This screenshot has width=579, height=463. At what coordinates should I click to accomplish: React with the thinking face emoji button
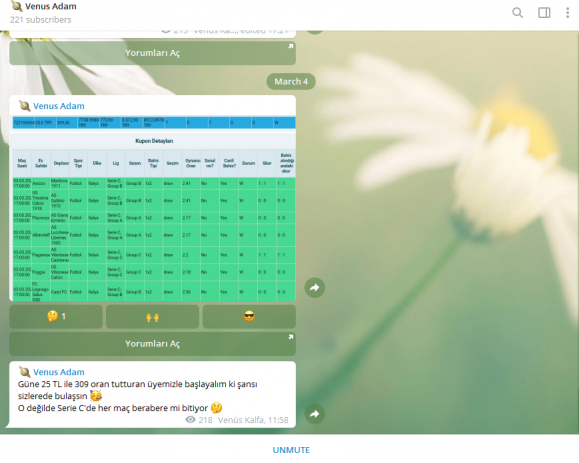(56, 316)
